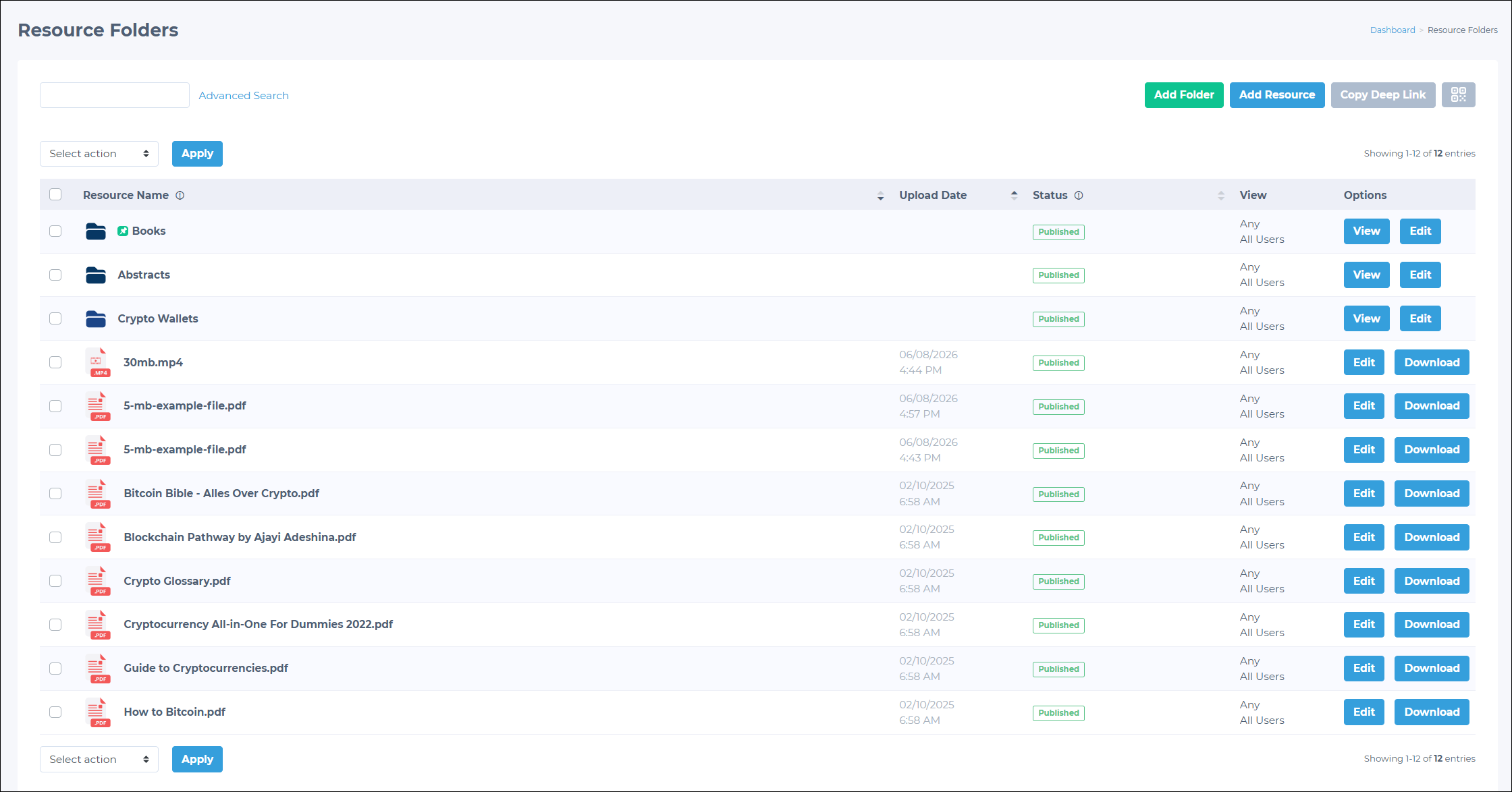
Task: Open the Advanced Search link
Action: tap(244, 96)
